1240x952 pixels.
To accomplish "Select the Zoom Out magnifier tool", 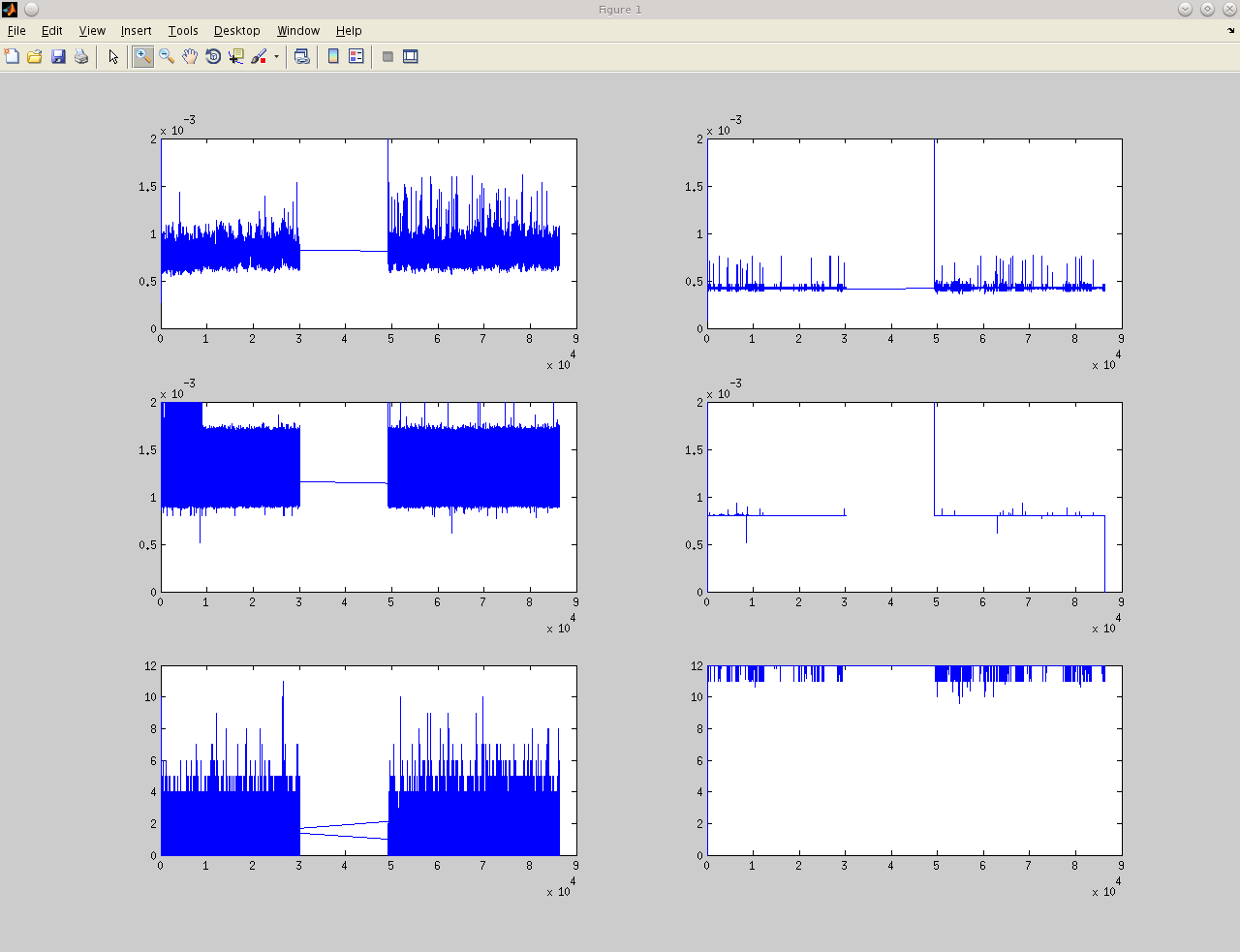I will 167,57.
